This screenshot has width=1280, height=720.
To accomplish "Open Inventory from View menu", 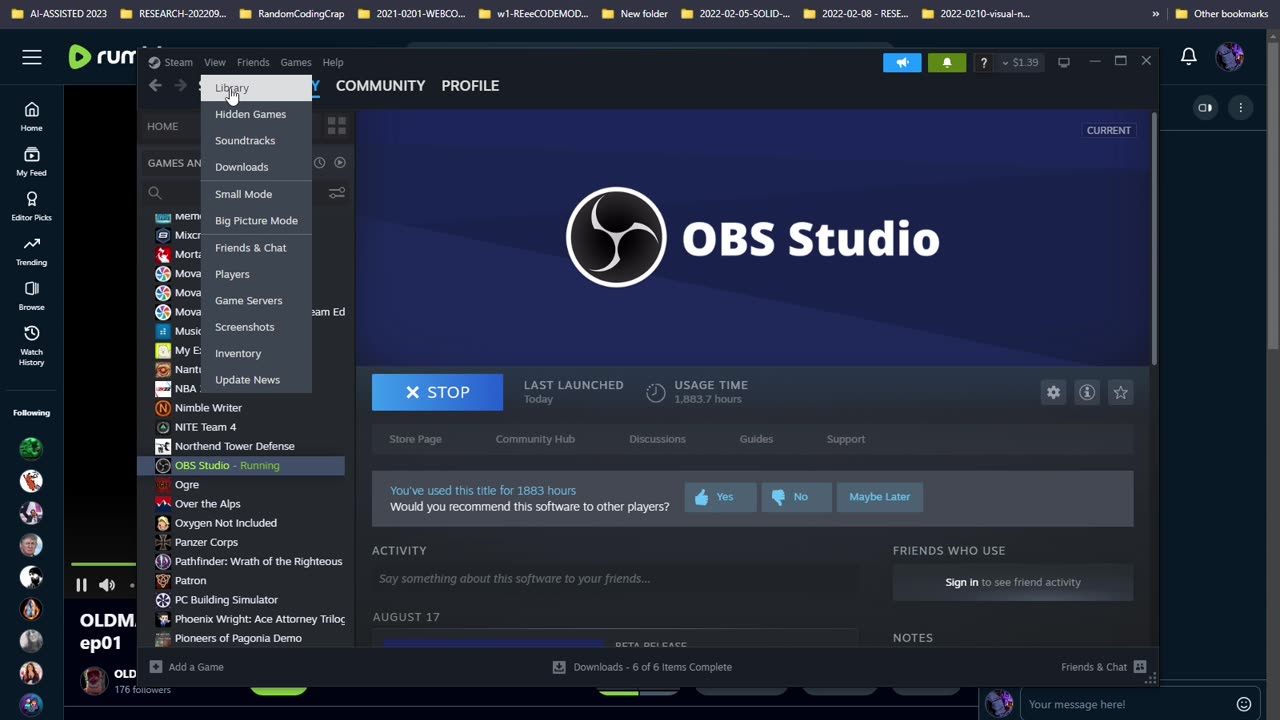I will coord(256,354).
